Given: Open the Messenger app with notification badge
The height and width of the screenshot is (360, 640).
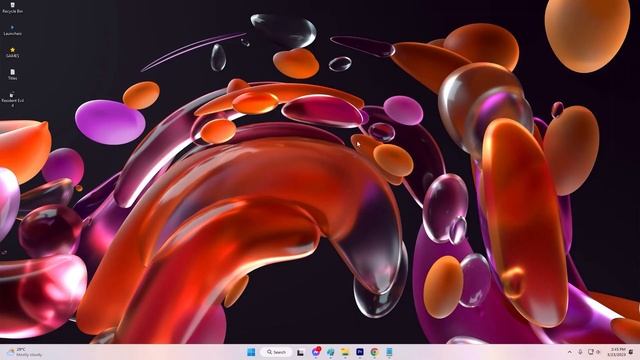Looking at the screenshot, I should [316, 351].
